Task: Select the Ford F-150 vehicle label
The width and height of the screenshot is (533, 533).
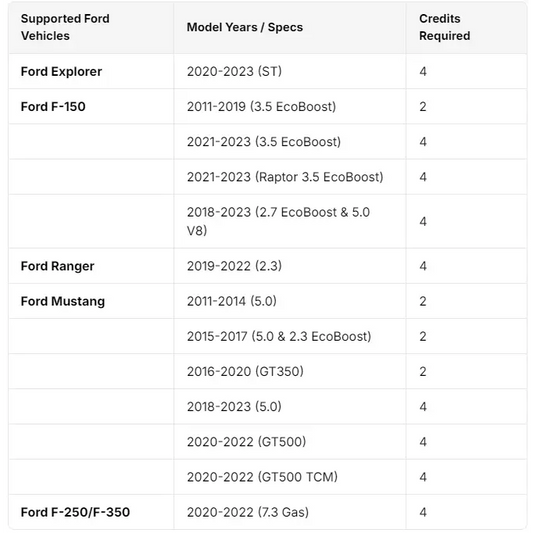Action: pos(53,107)
